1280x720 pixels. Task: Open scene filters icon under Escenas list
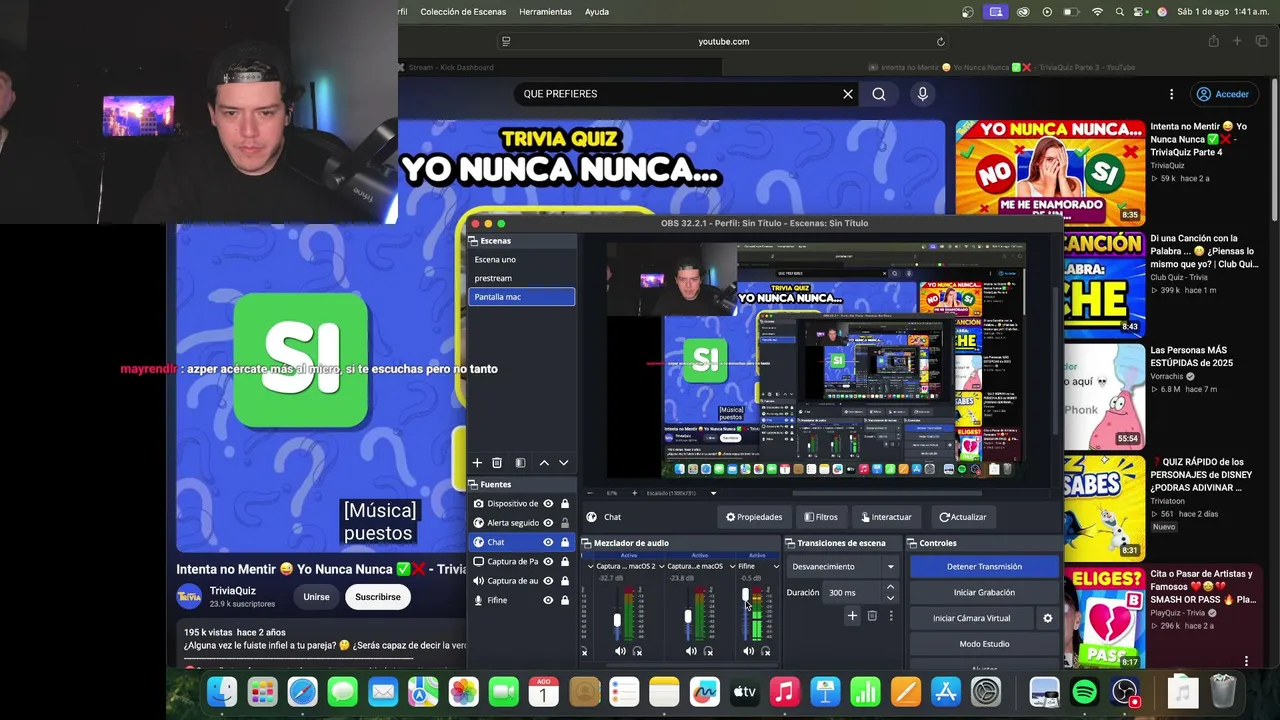pos(520,463)
